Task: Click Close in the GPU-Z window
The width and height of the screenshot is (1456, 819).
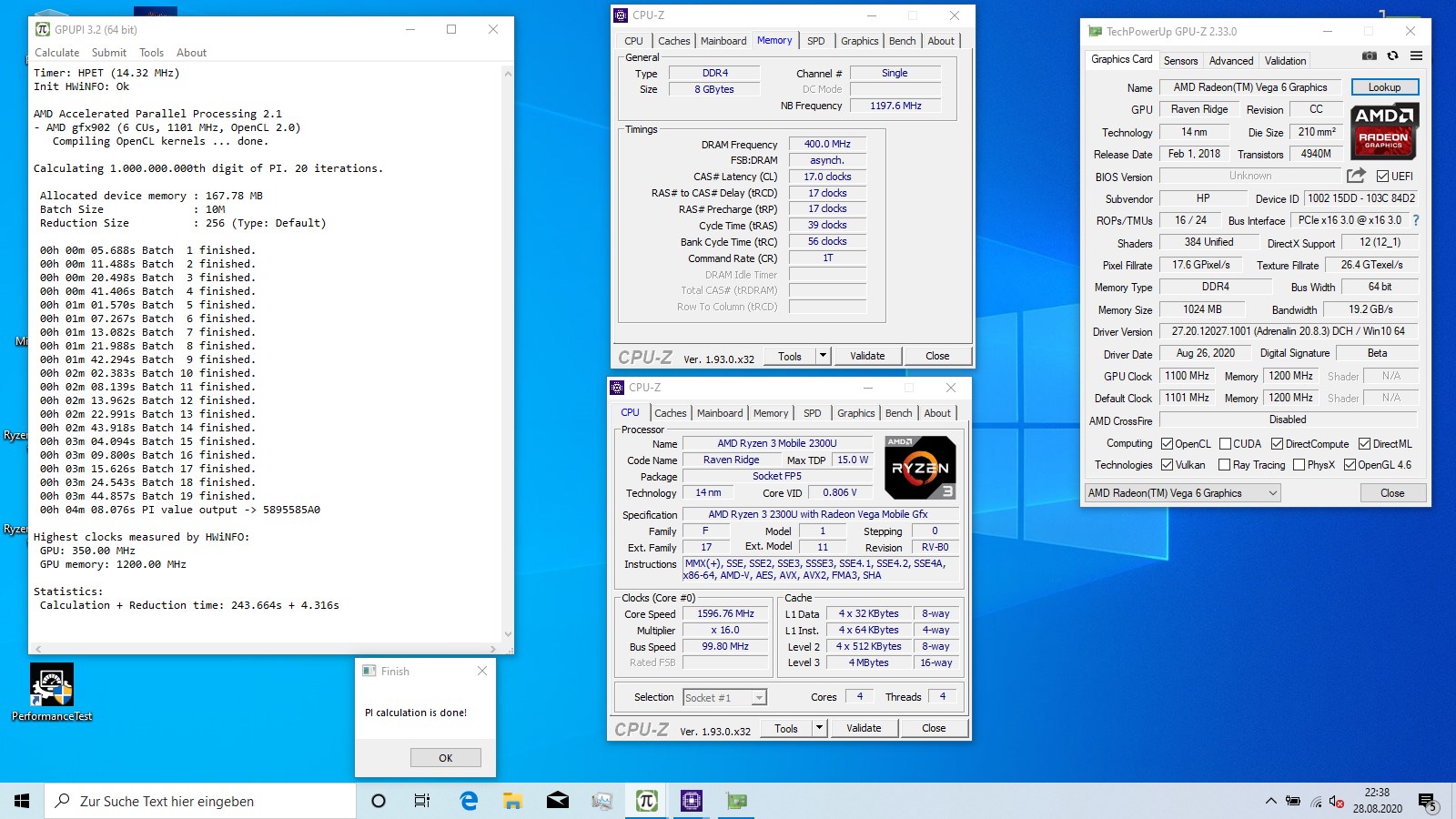Action: pos(1392,492)
